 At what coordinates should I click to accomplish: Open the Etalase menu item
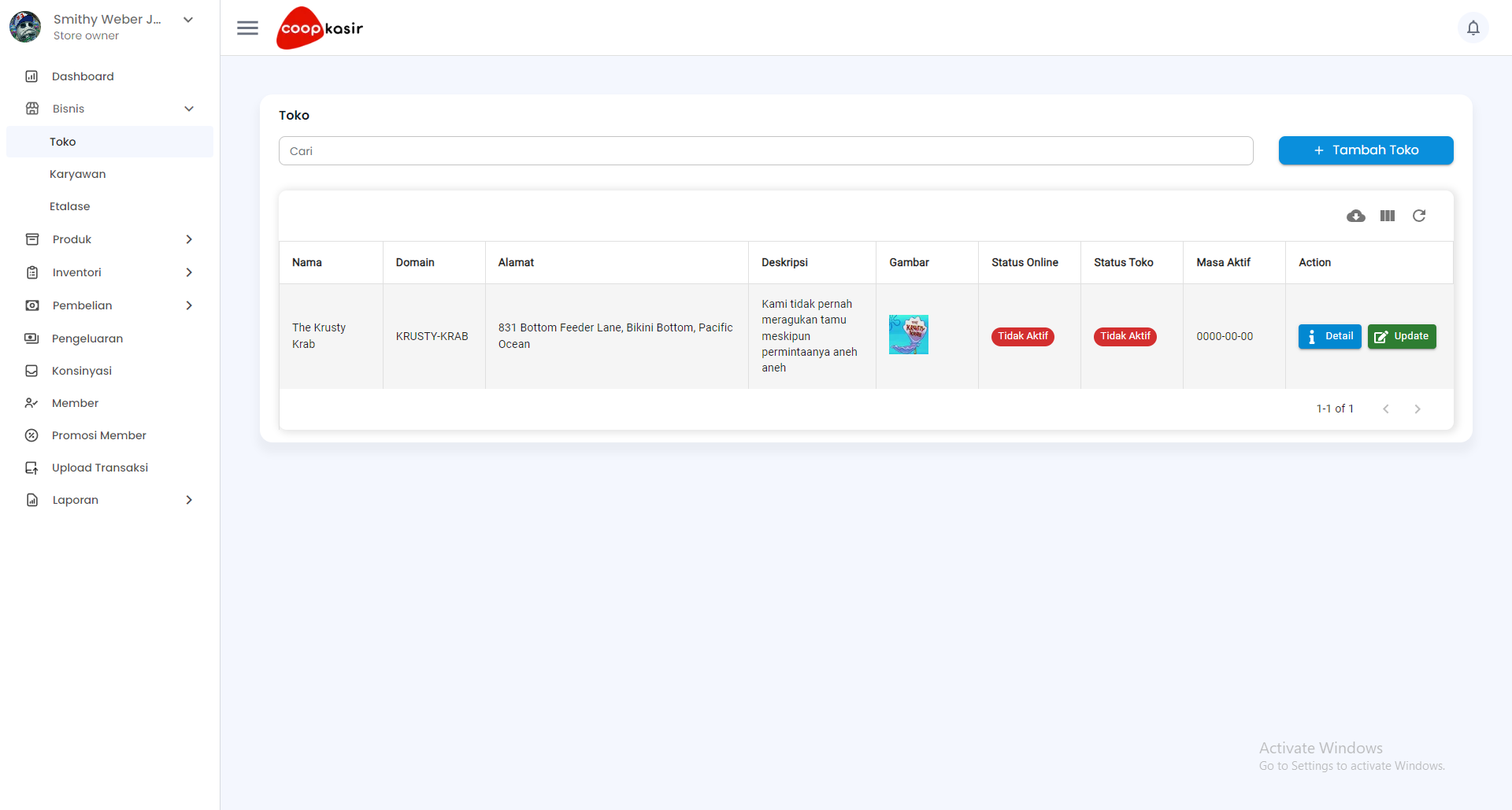coord(69,206)
